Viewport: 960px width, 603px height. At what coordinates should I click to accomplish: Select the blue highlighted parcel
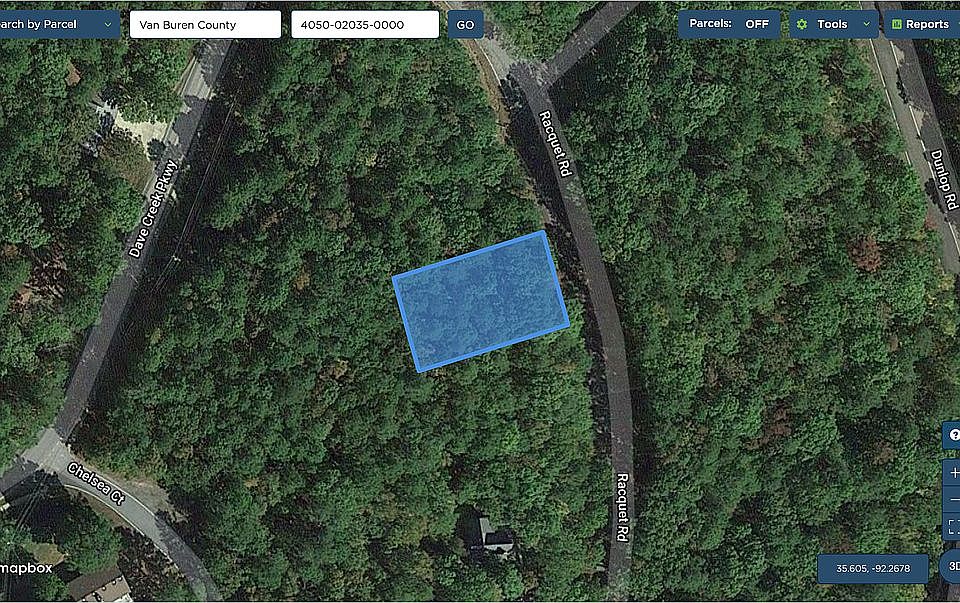pyautogui.click(x=481, y=302)
